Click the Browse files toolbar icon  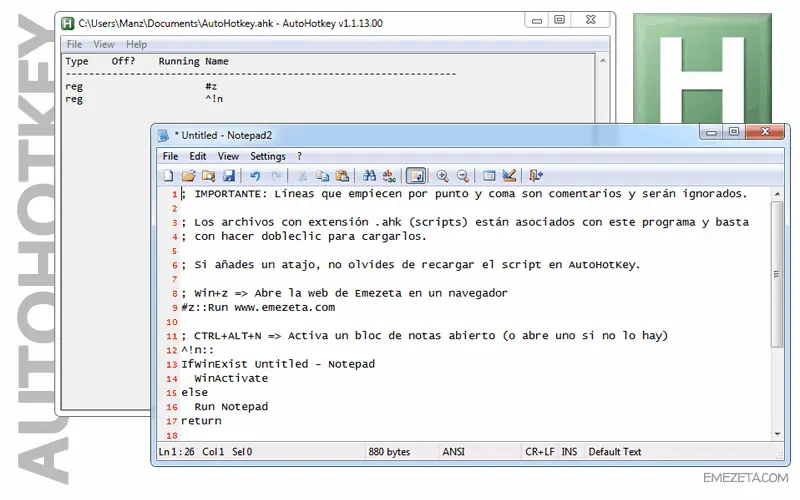208,176
